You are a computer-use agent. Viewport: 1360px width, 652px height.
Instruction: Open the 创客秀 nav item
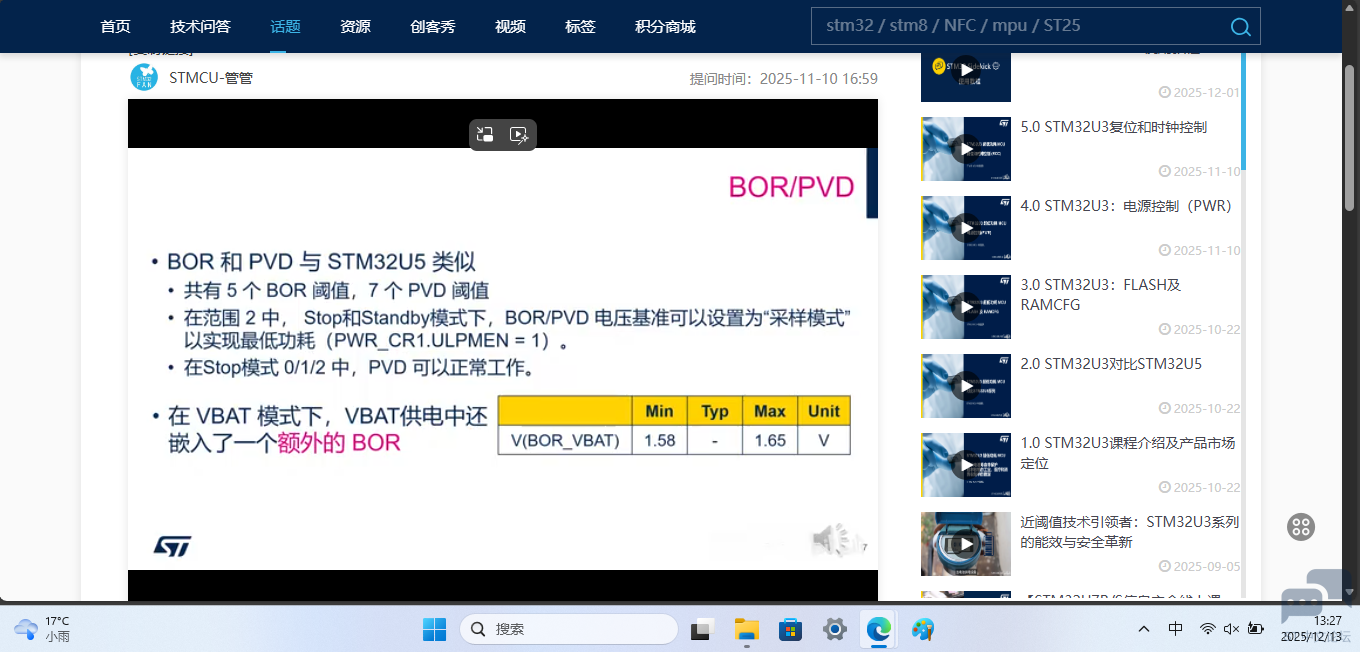pyautogui.click(x=433, y=27)
